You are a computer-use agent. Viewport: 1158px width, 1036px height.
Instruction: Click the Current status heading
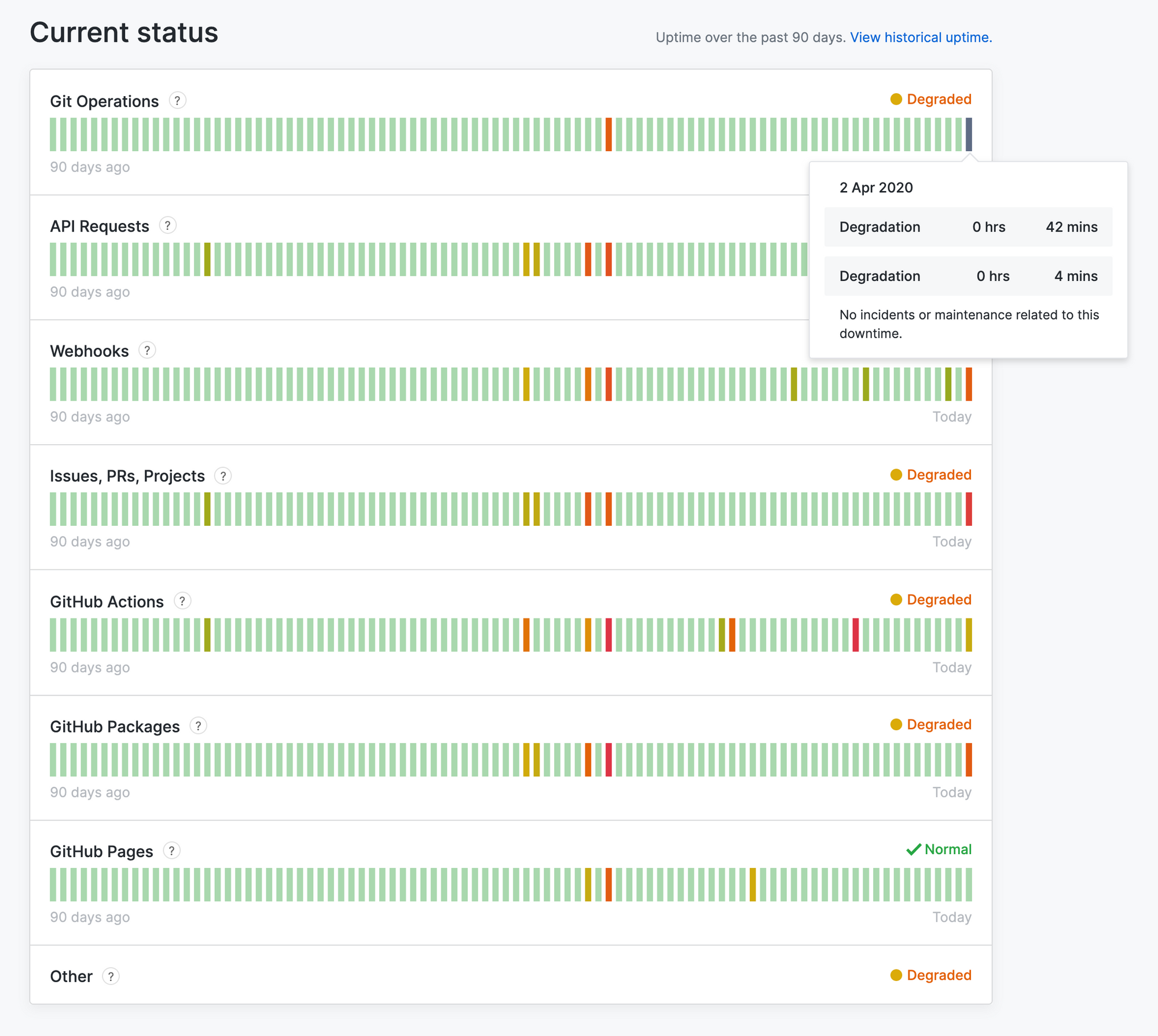124,32
